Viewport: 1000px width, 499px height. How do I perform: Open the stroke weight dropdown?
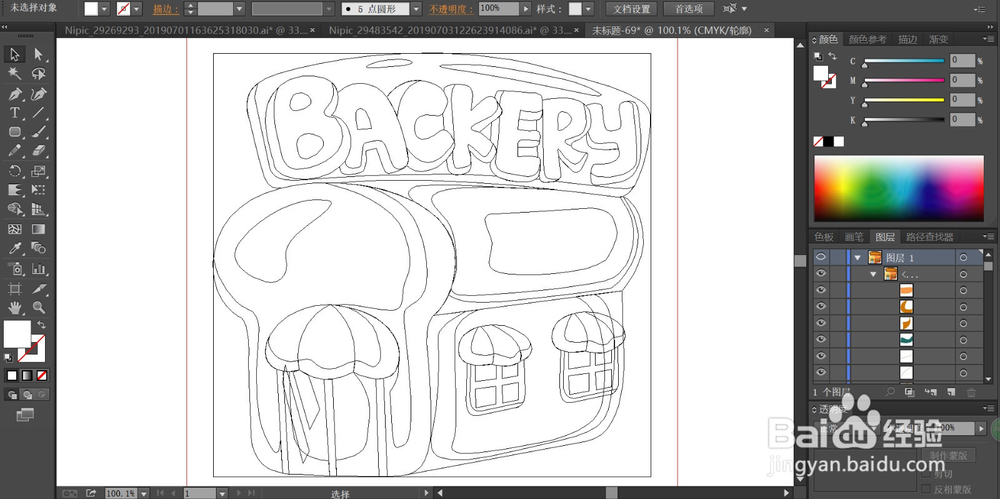239,9
